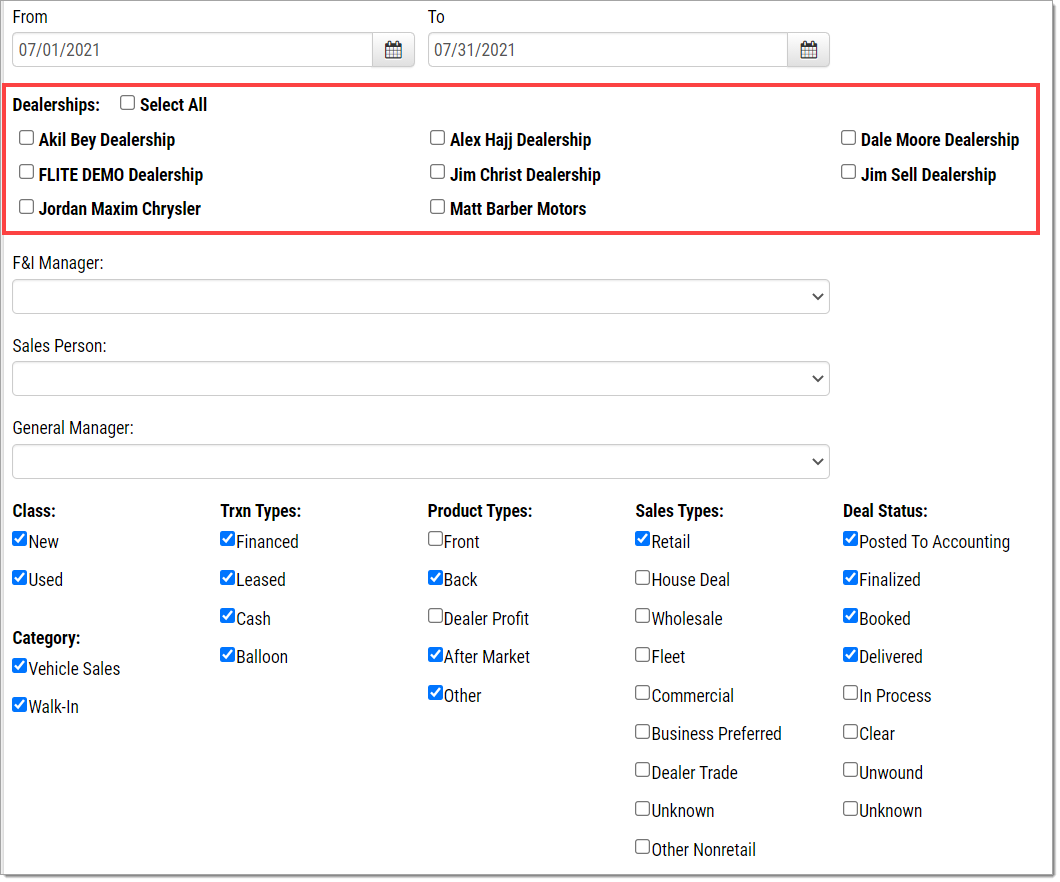
Task: Check the Other Nonretail sales type
Action: pyautogui.click(x=642, y=847)
